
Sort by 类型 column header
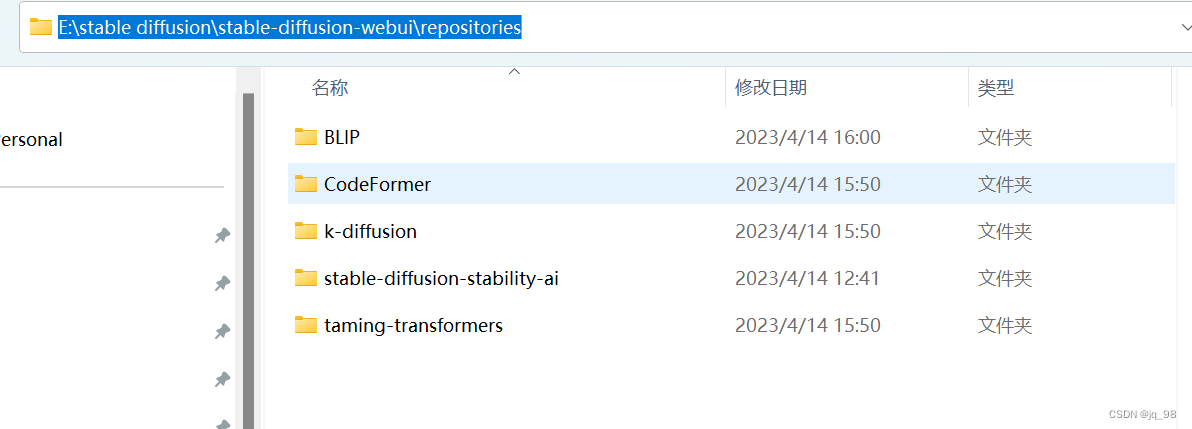(996, 88)
